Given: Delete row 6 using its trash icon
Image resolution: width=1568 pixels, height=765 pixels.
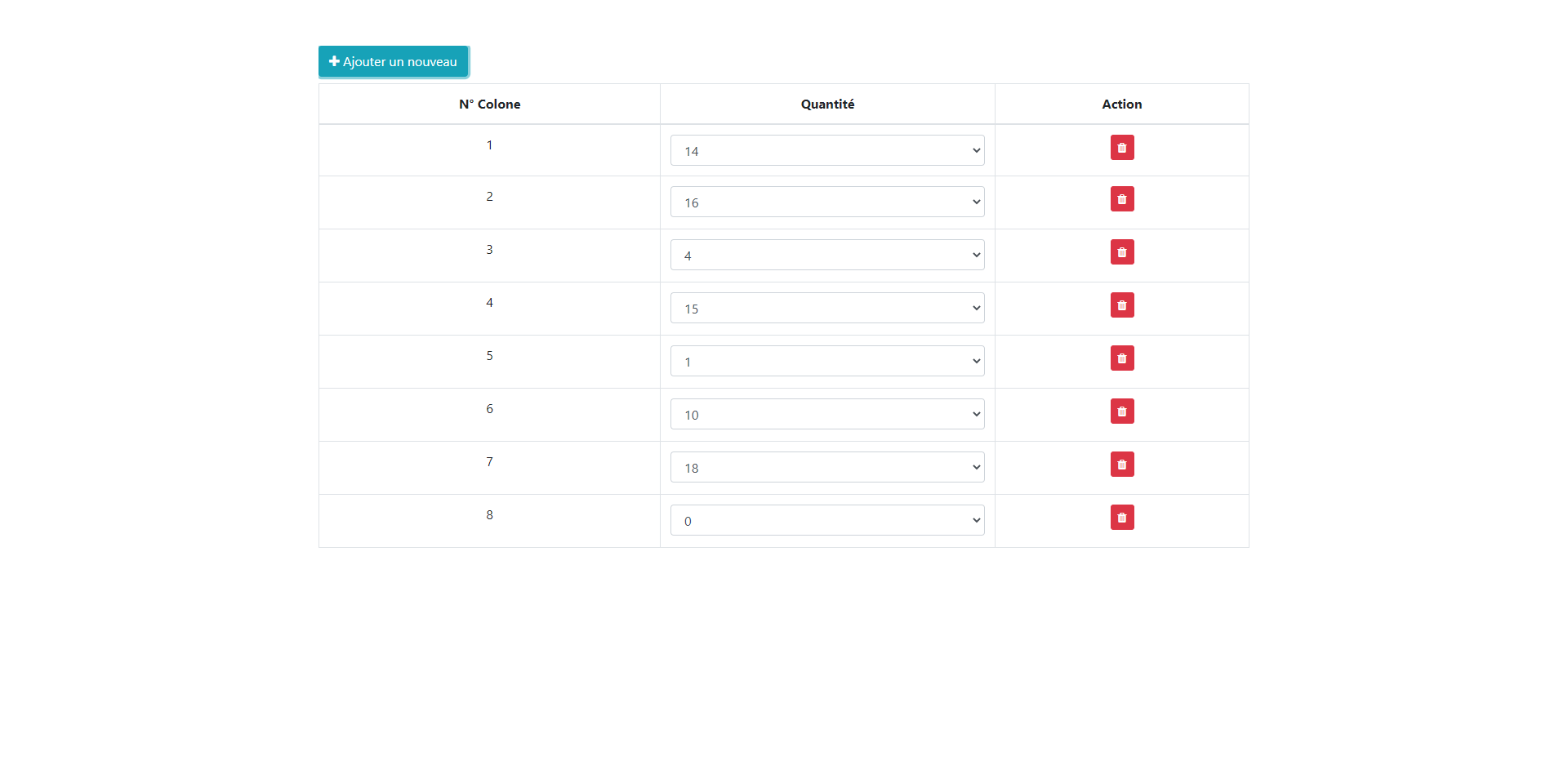Looking at the screenshot, I should [1122, 411].
